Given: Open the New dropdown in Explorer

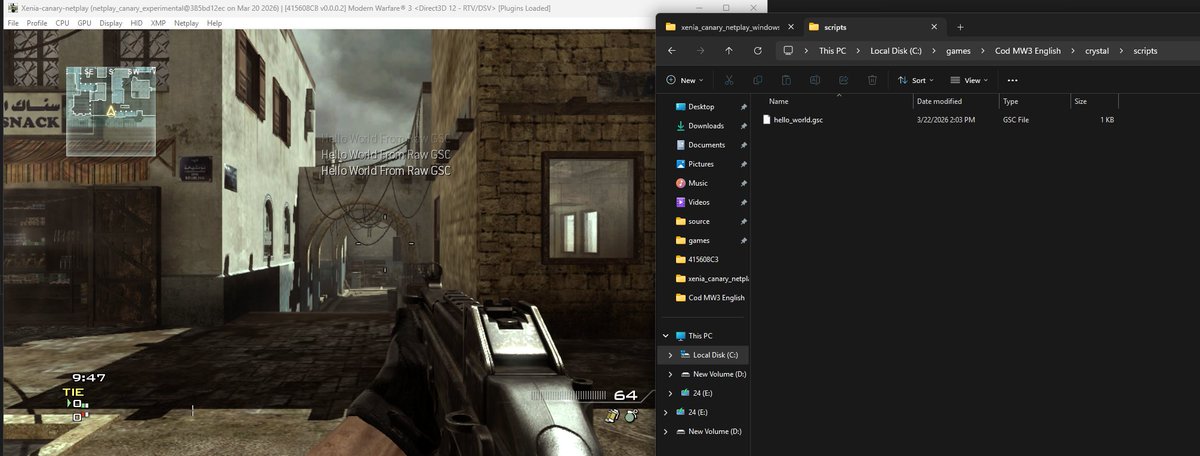Looking at the screenshot, I should pos(685,80).
